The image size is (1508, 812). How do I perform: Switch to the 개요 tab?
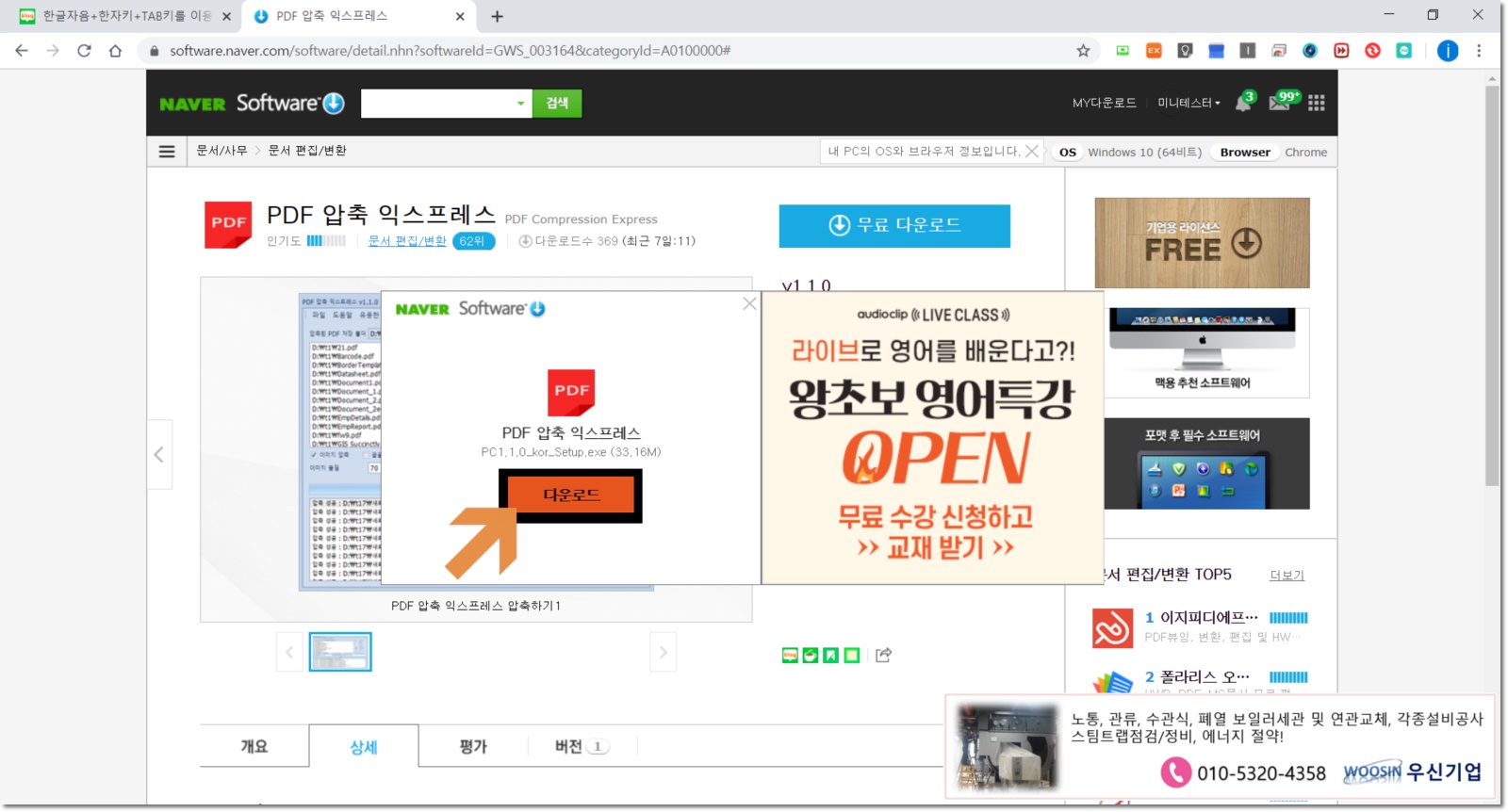tap(254, 746)
